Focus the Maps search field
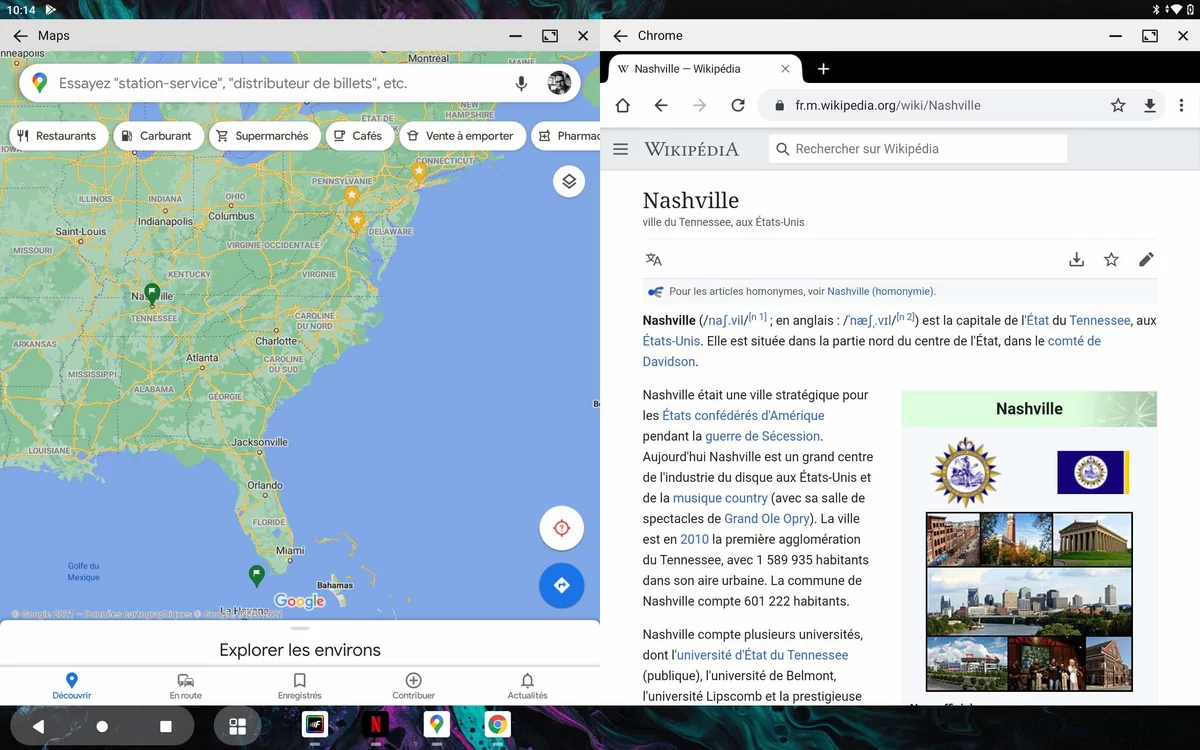The height and width of the screenshot is (750, 1200). coord(280,84)
